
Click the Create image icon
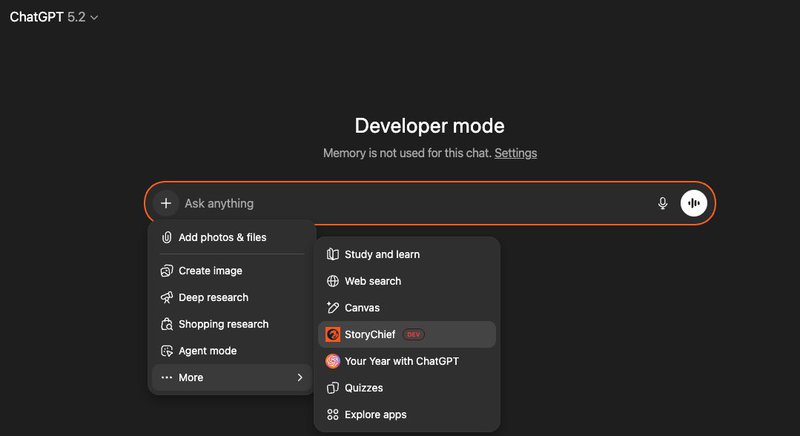[x=166, y=271]
